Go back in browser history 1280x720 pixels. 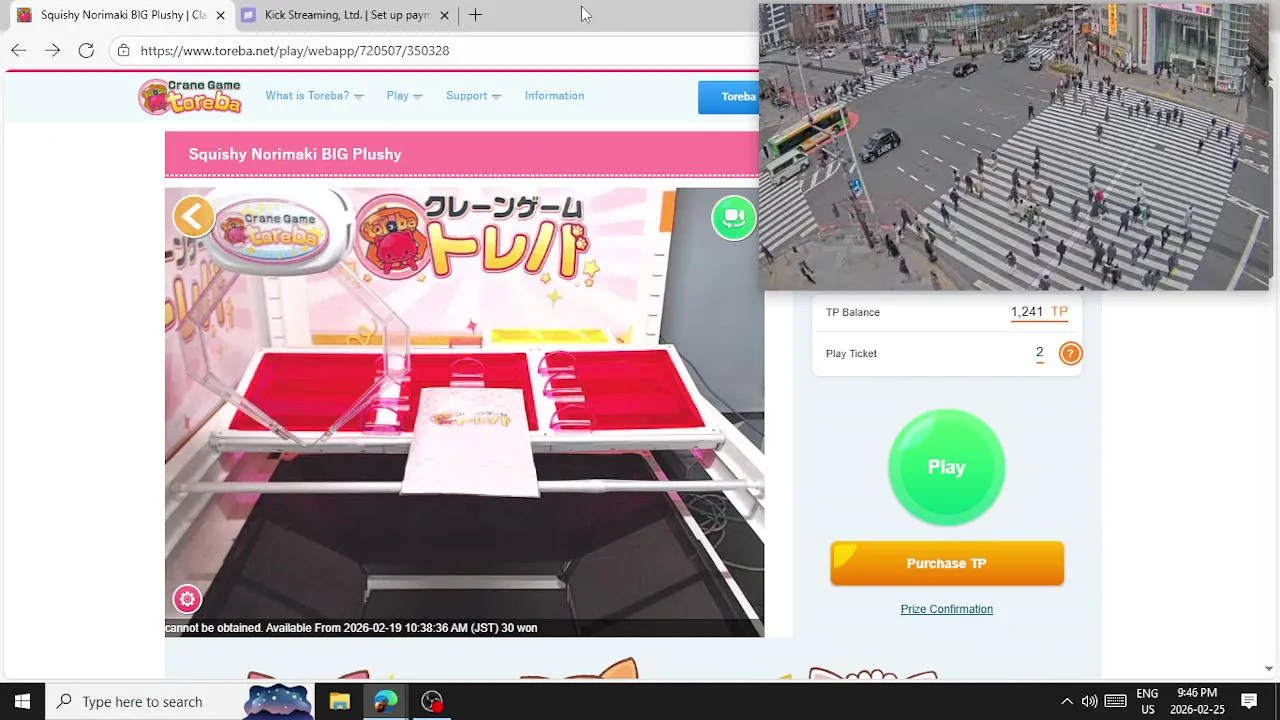tap(19, 50)
